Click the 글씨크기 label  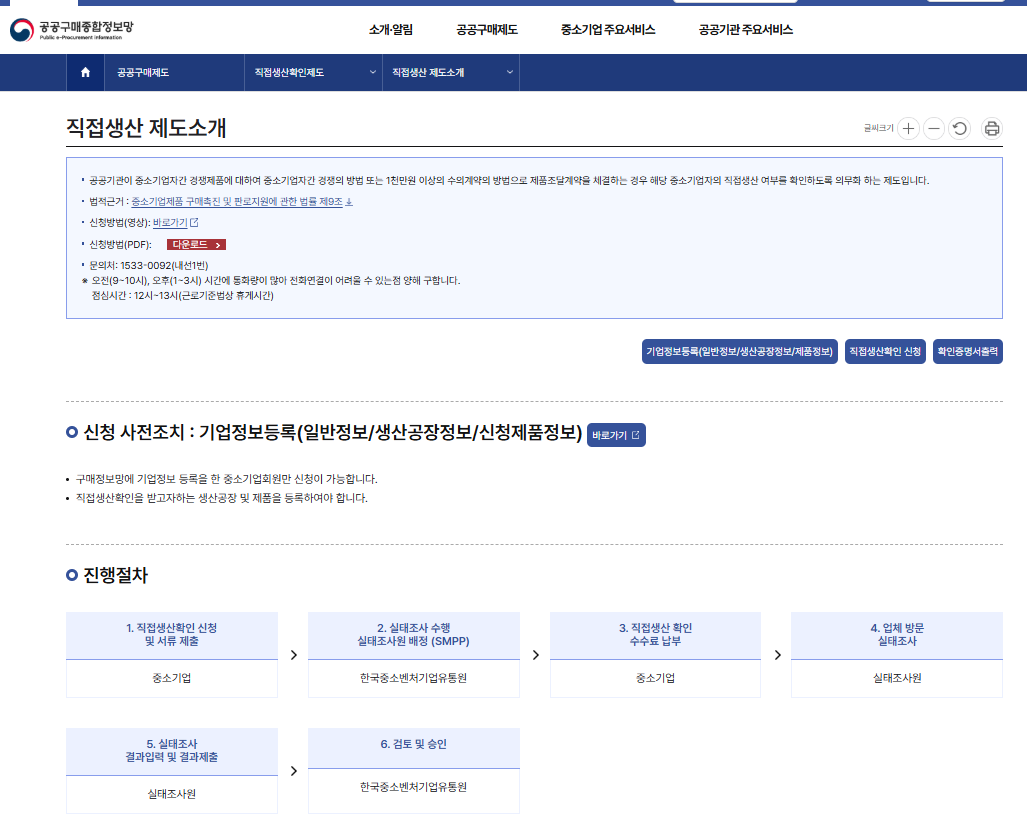pyautogui.click(x=878, y=128)
